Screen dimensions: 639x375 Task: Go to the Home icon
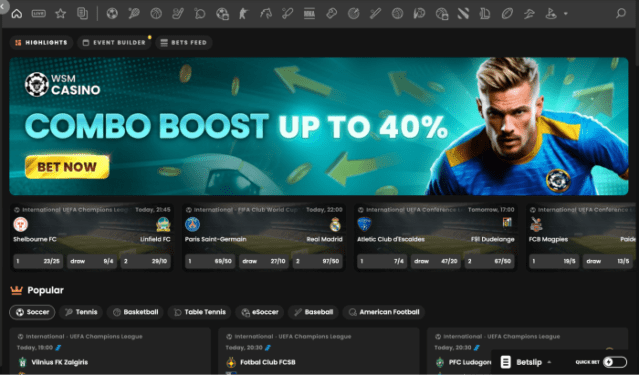tap(17, 13)
